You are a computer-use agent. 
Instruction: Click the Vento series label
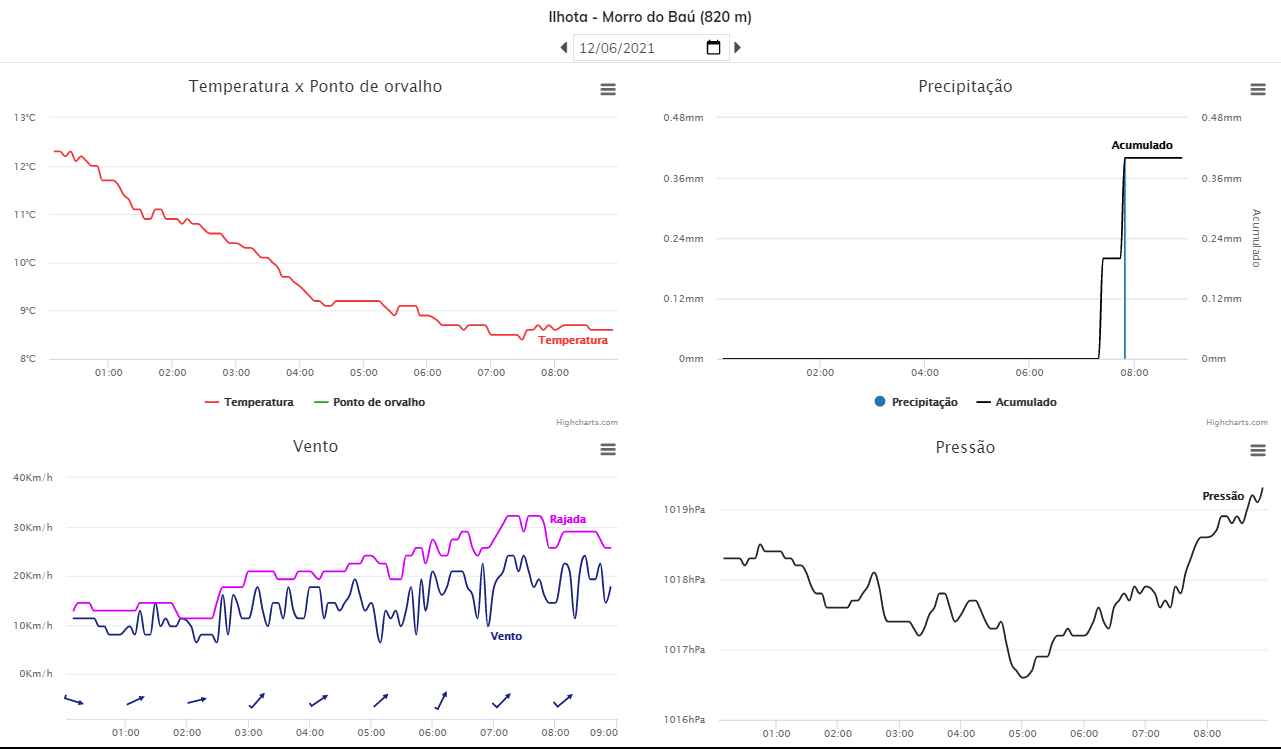(506, 636)
